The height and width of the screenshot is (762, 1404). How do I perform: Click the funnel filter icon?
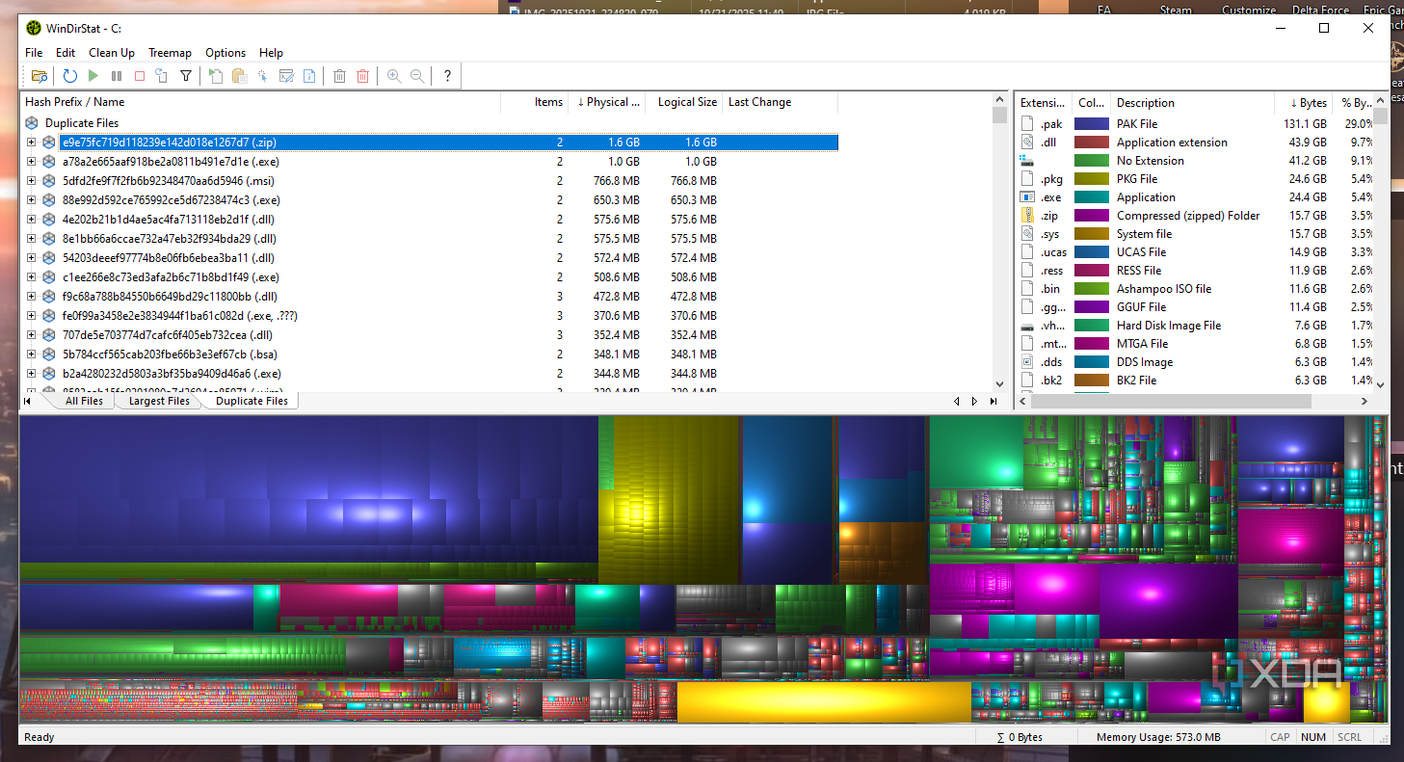pos(186,76)
